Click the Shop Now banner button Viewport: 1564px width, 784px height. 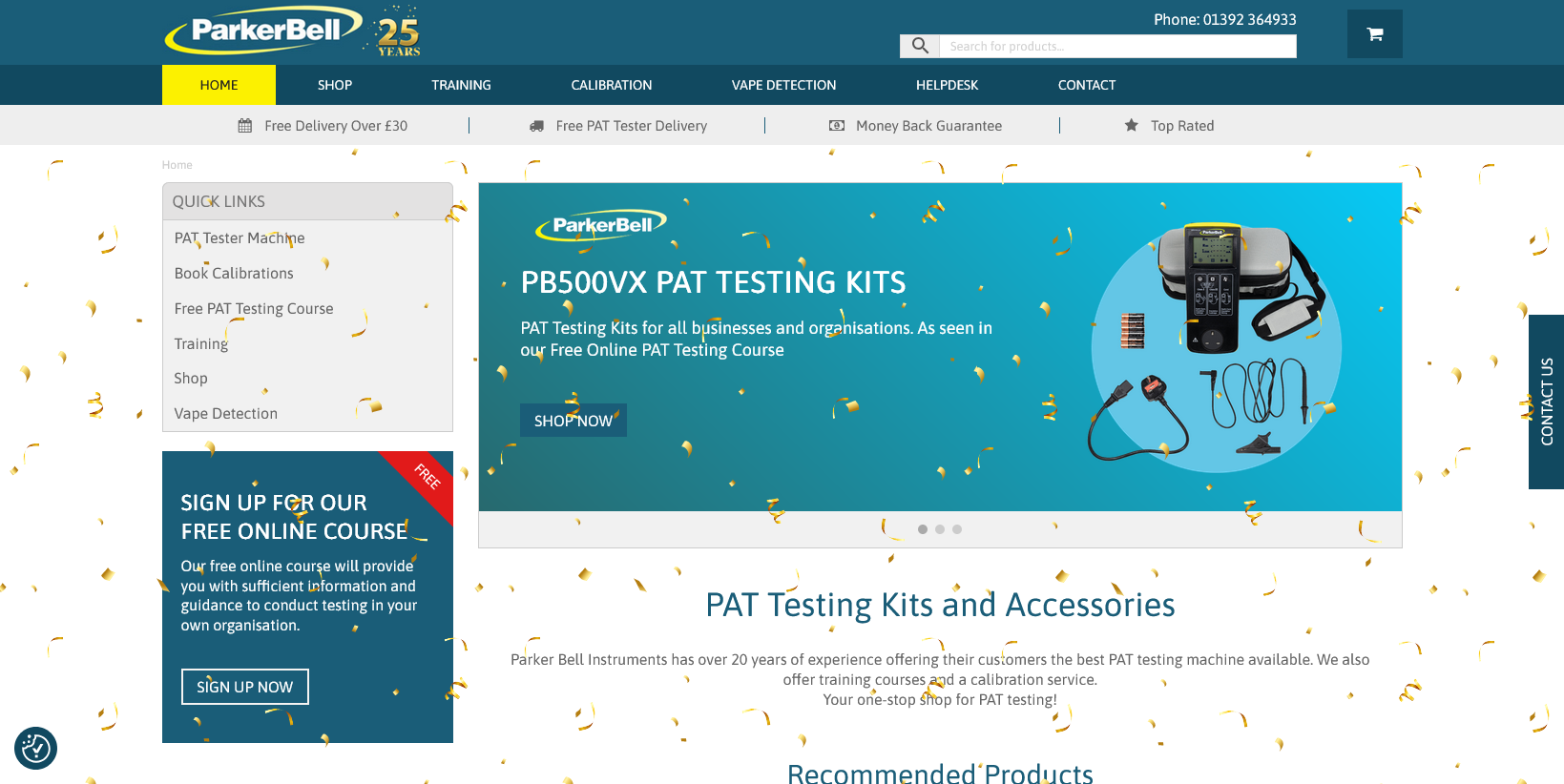tap(573, 421)
